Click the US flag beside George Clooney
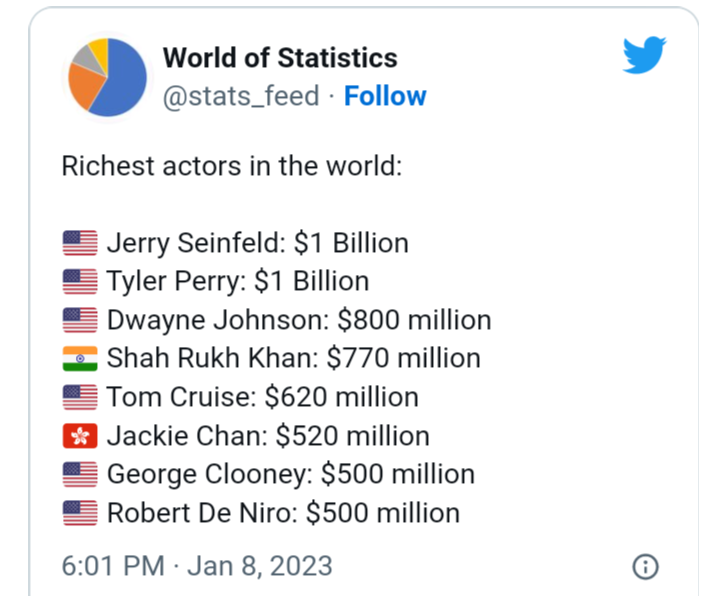 (x=80, y=474)
